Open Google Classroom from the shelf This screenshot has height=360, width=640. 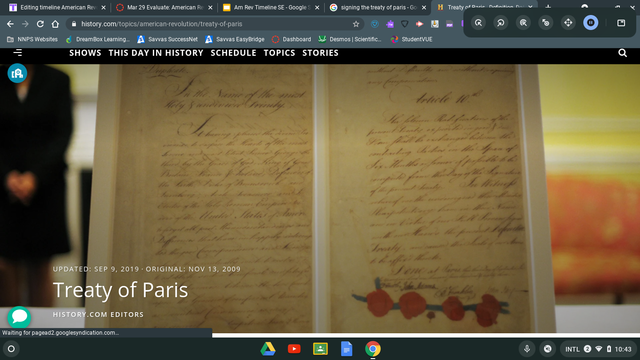coord(320,349)
